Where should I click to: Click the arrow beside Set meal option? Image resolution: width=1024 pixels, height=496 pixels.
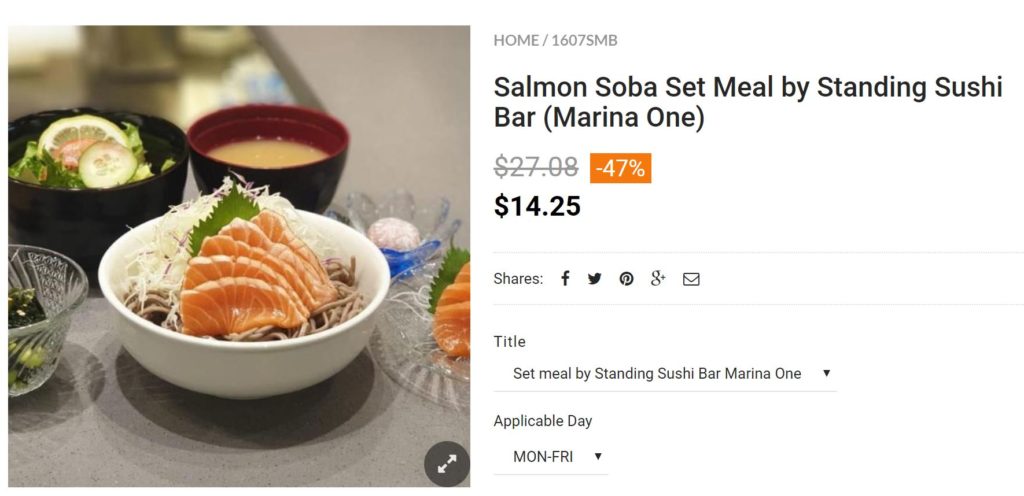(826, 373)
